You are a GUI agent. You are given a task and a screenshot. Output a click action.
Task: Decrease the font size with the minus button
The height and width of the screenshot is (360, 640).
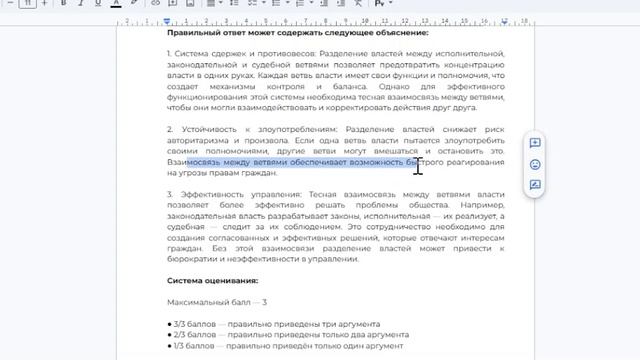(x=11, y=3)
